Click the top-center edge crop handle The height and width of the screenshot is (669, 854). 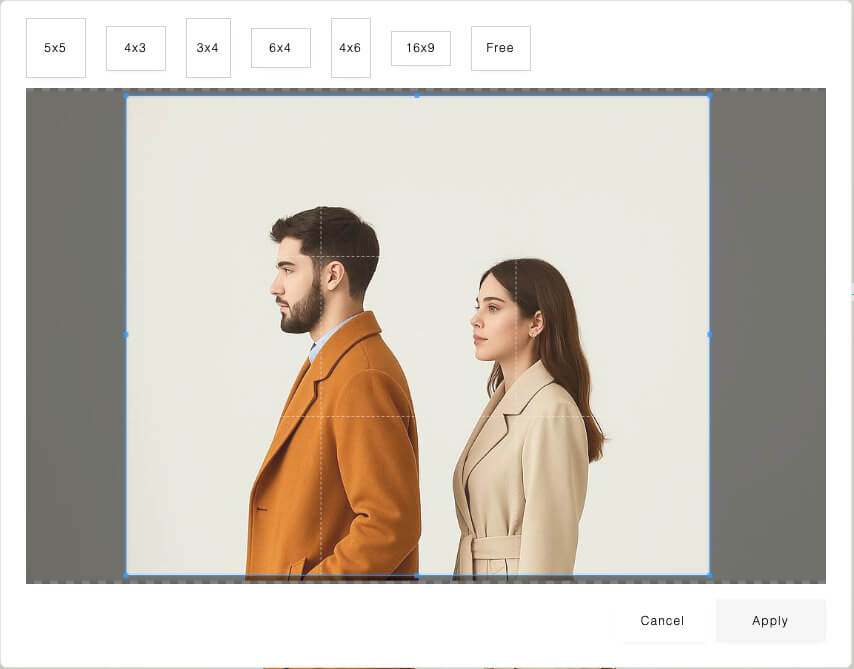[x=417, y=96]
